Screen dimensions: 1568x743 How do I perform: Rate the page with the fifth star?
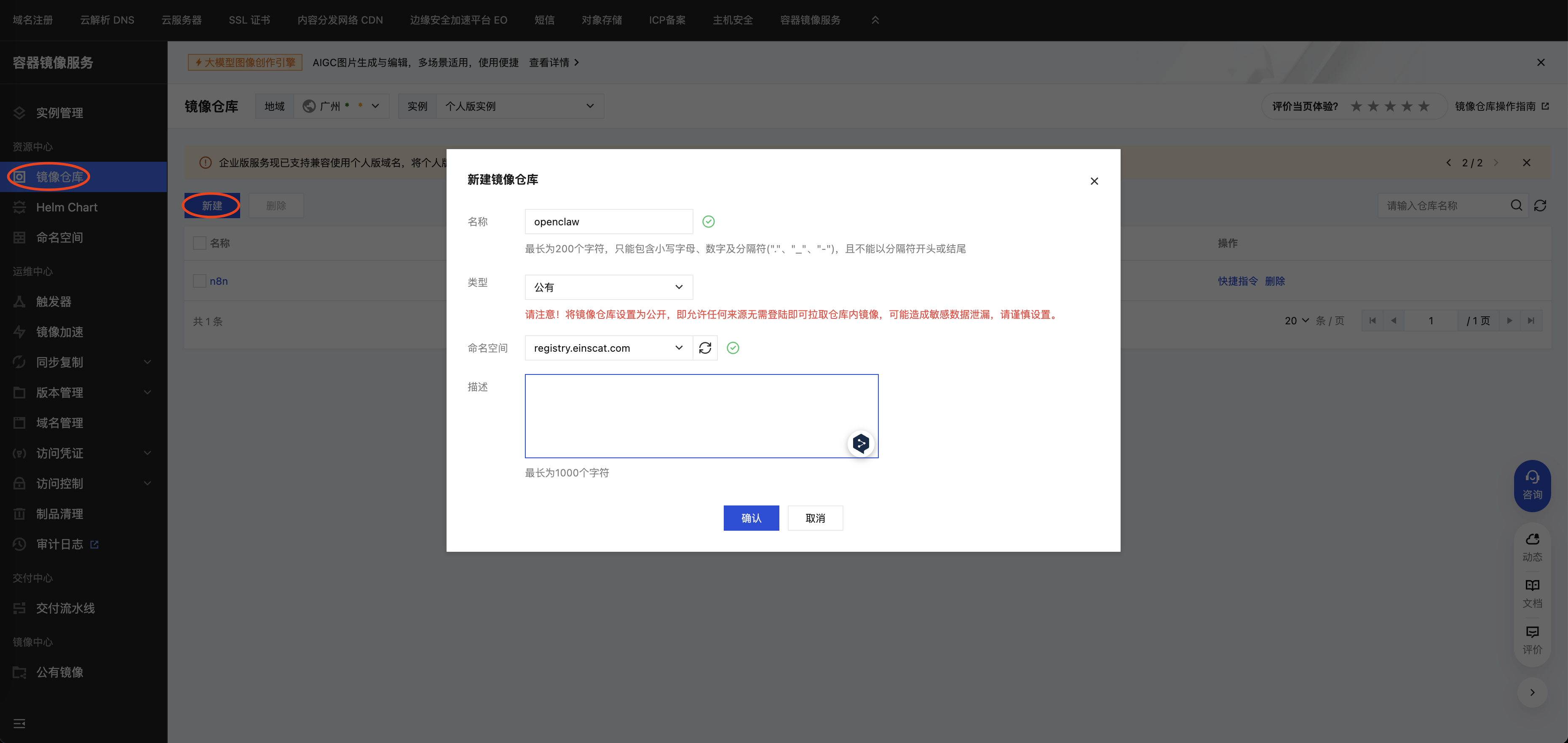pyautogui.click(x=1424, y=107)
